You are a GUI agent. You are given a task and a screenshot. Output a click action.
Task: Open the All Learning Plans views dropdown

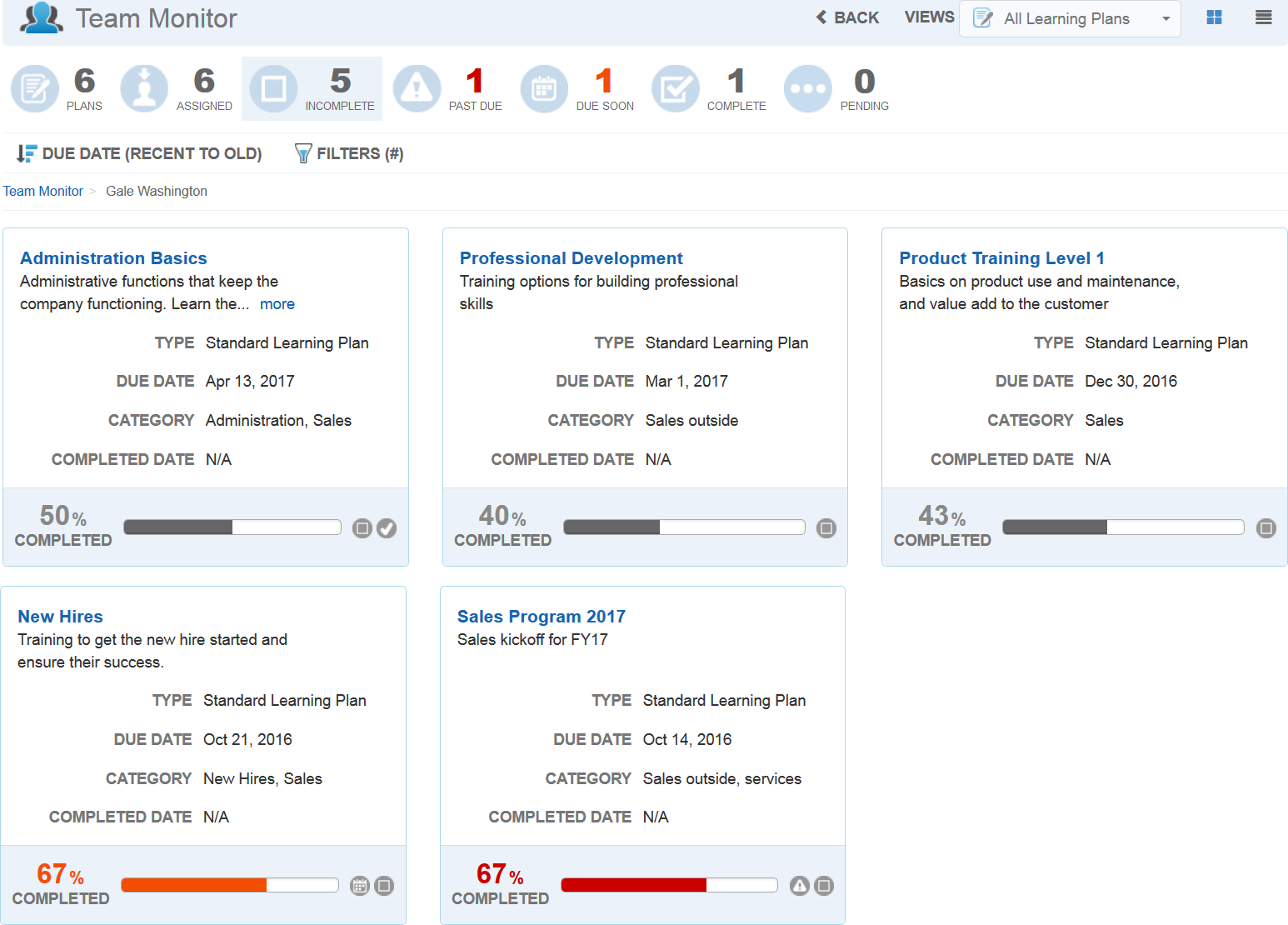(1070, 18)
